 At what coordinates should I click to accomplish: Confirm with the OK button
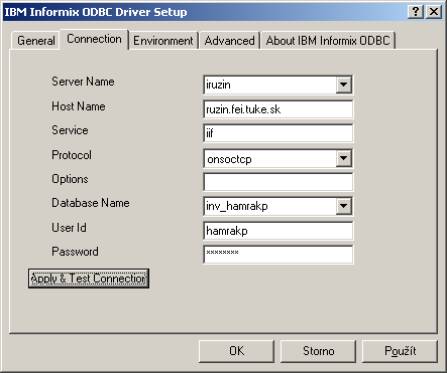pos(236,351)
